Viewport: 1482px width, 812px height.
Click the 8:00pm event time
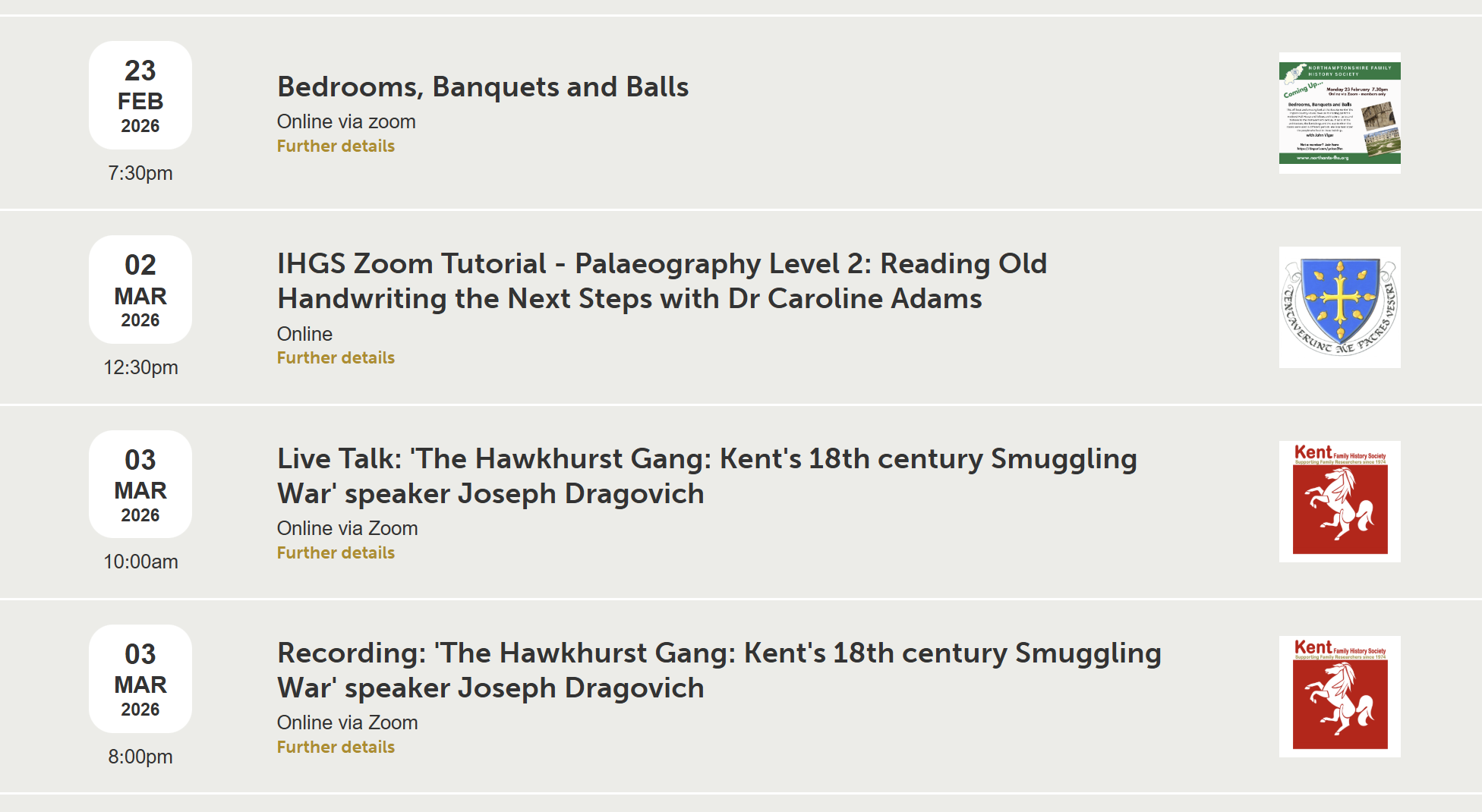point(140,757)
